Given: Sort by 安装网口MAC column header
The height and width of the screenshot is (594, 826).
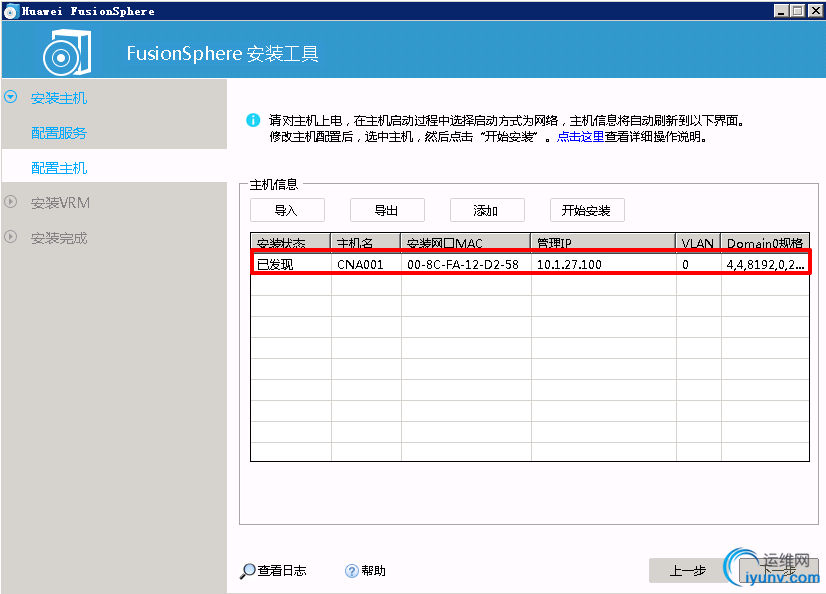Looking at the screenshot, I should (466, 241).
